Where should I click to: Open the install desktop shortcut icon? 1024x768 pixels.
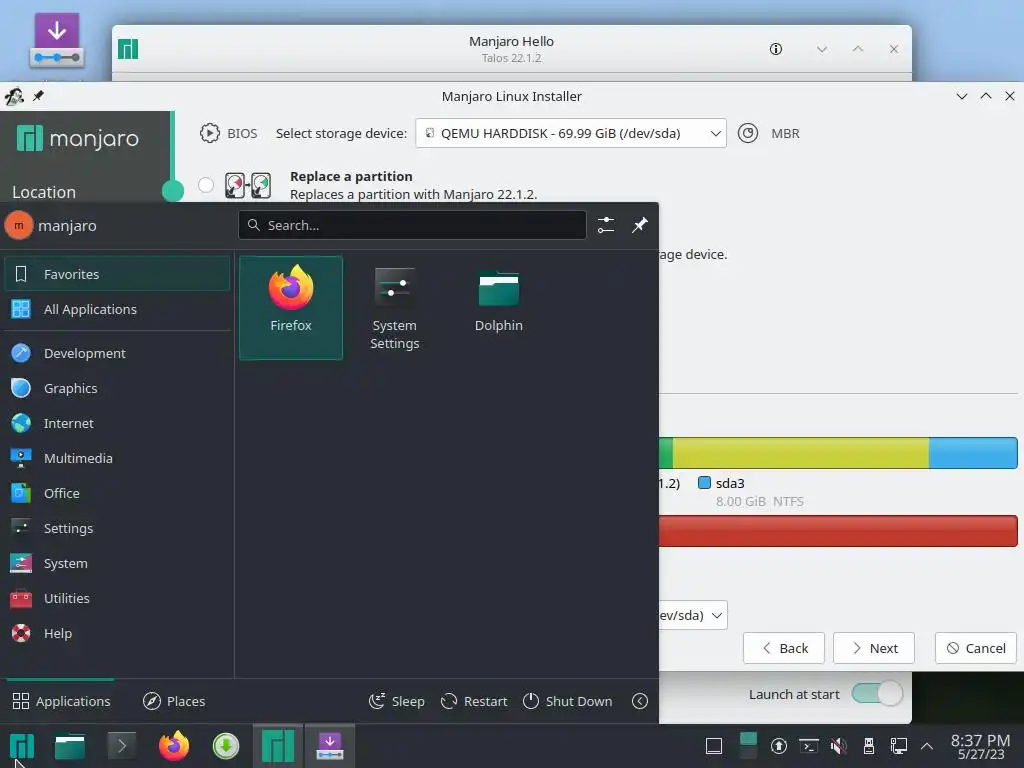pos(57,40)
